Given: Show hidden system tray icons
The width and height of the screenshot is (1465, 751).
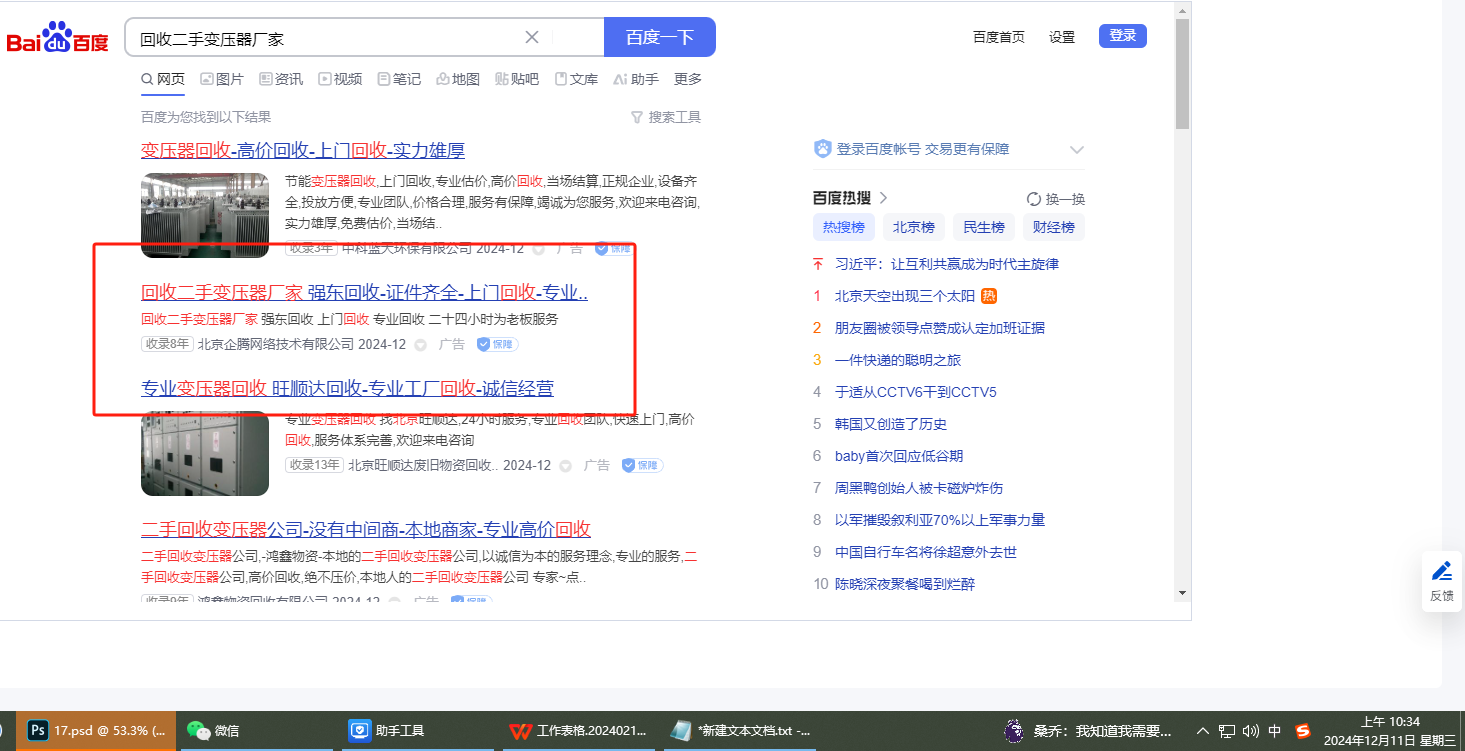Looking at the screenshot, I should [x=1203, y=731].
